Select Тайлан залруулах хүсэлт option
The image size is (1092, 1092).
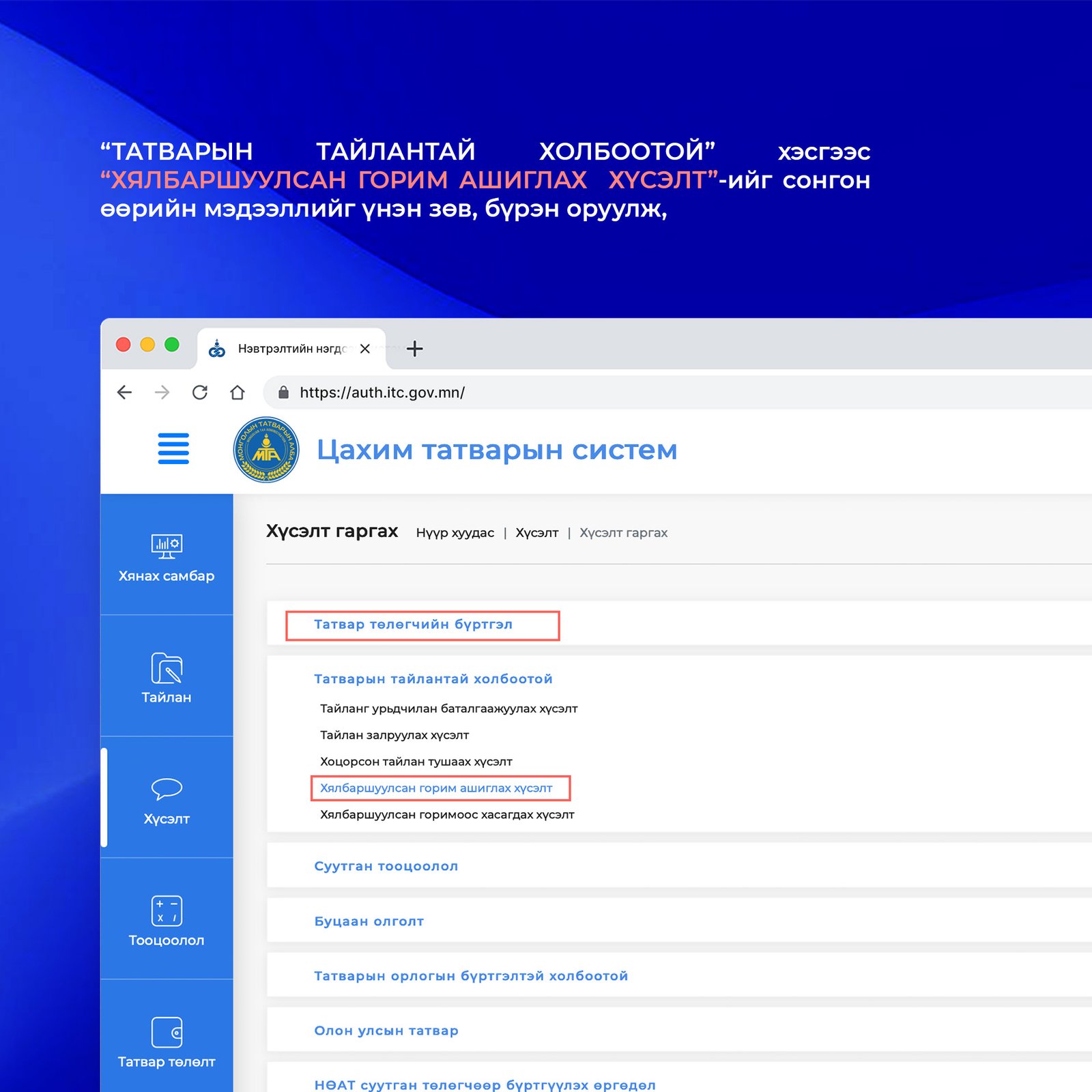[x=396, y=735]
